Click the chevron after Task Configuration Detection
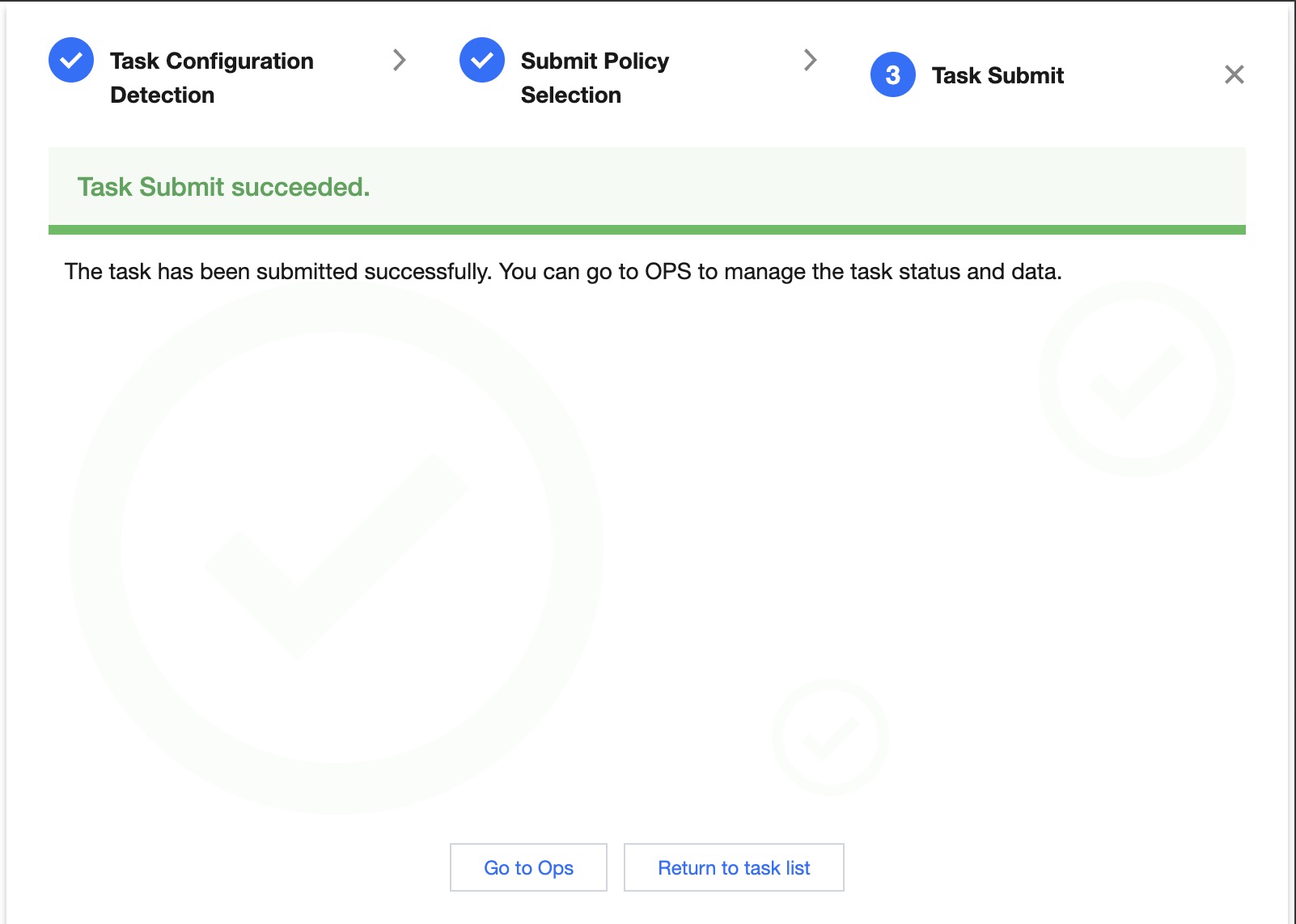Screen dimensions: 1296x924 point(399,60)
